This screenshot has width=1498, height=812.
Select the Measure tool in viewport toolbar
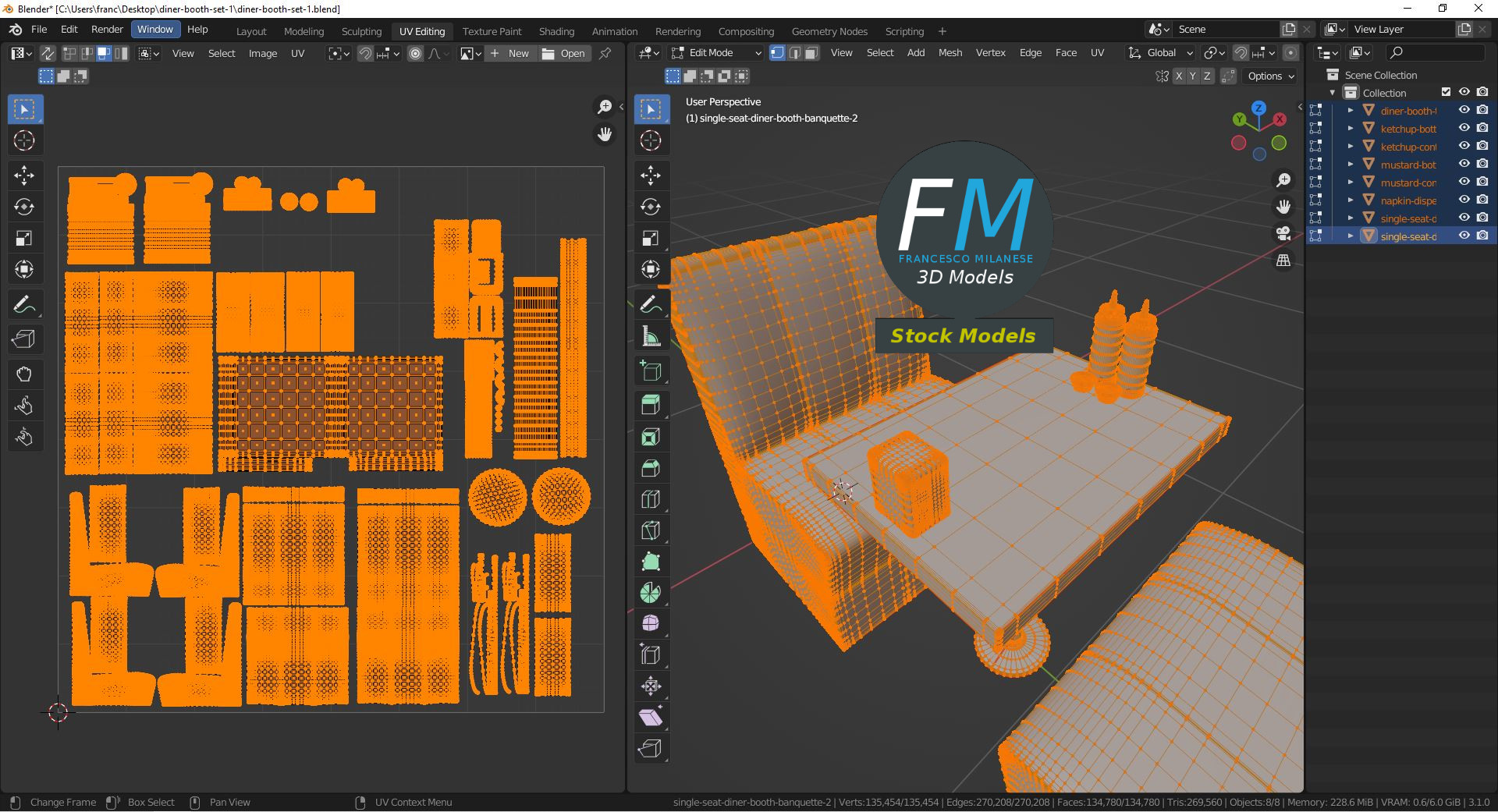(x=650, y=337)
